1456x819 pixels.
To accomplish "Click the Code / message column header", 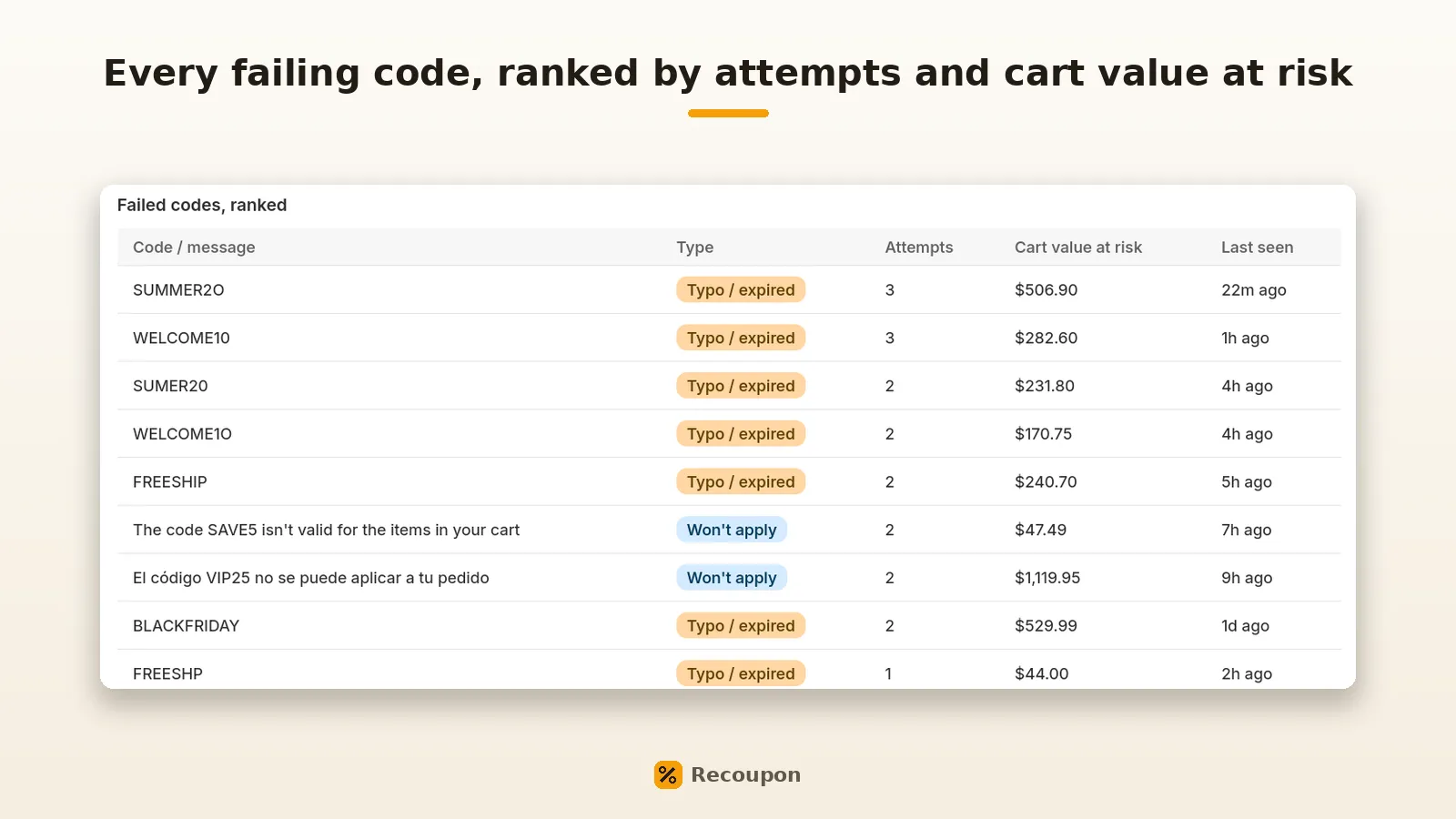I will [x=194, y=248].
